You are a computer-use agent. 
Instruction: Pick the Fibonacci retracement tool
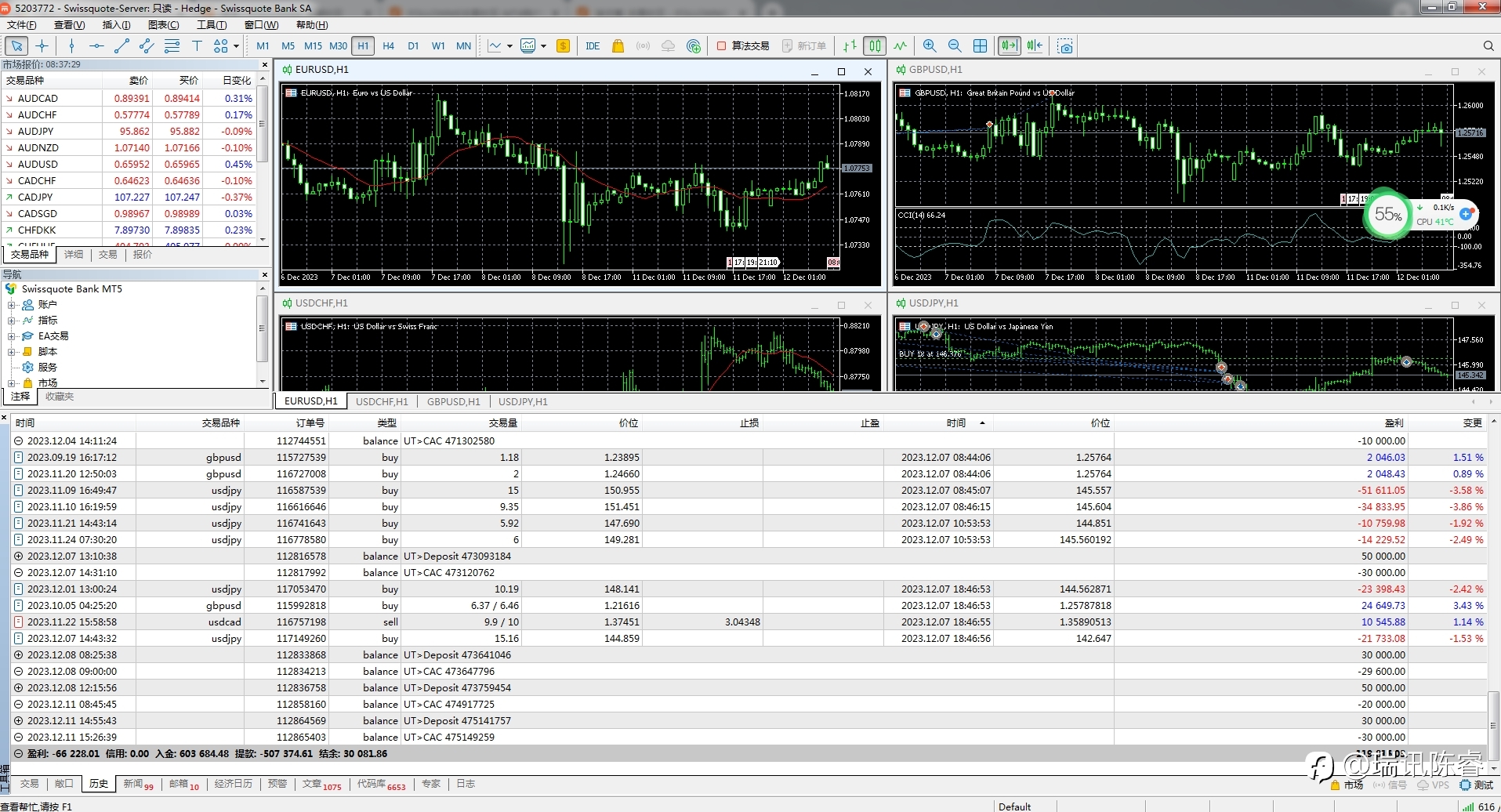pos(172,46)
